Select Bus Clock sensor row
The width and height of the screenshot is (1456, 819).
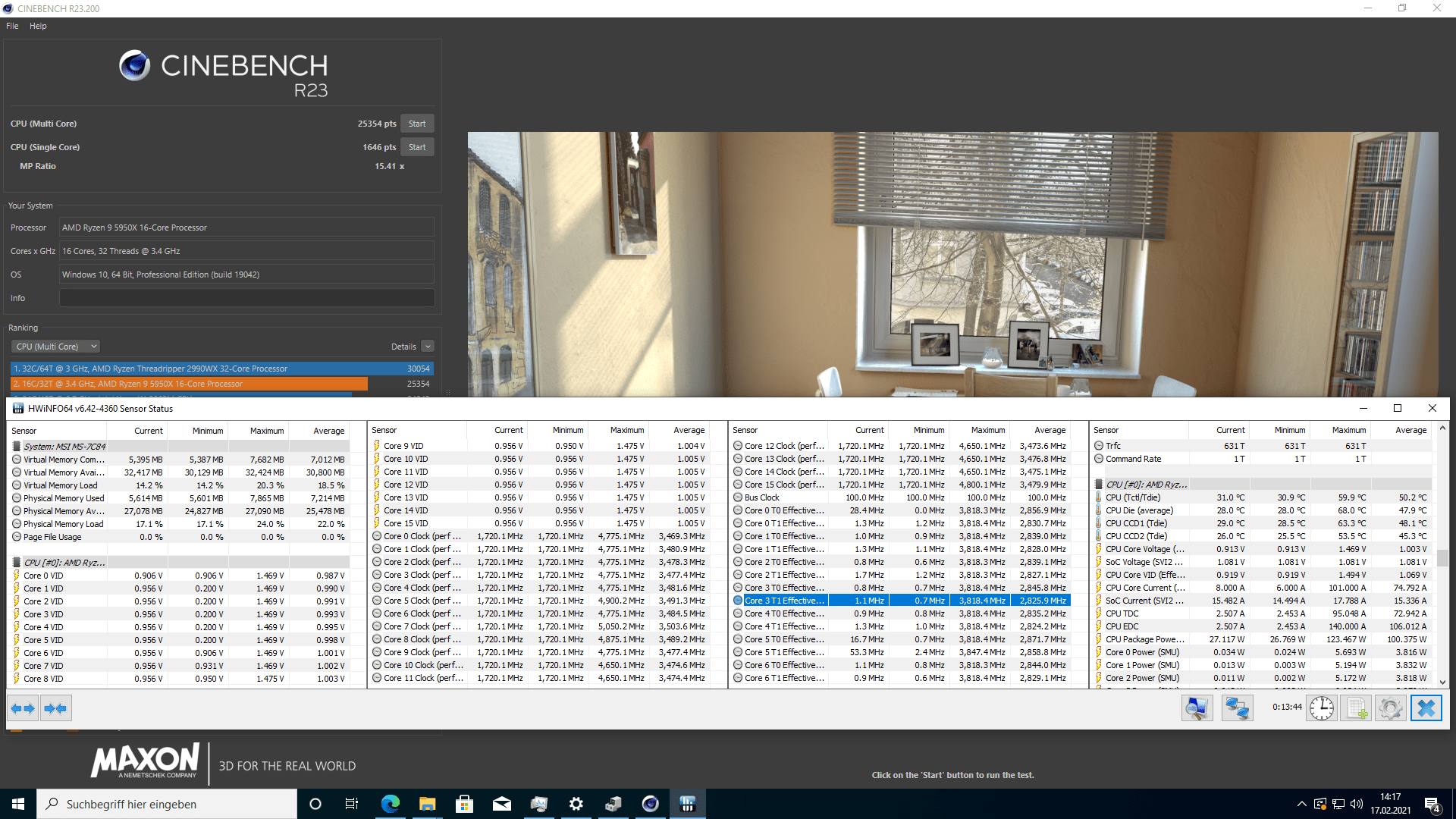[902, 497]
